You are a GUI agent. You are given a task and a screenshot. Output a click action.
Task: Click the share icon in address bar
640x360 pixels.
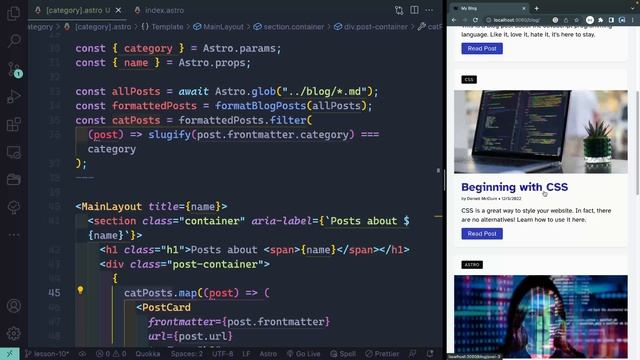pyautogui.click(x=566, y=20)
